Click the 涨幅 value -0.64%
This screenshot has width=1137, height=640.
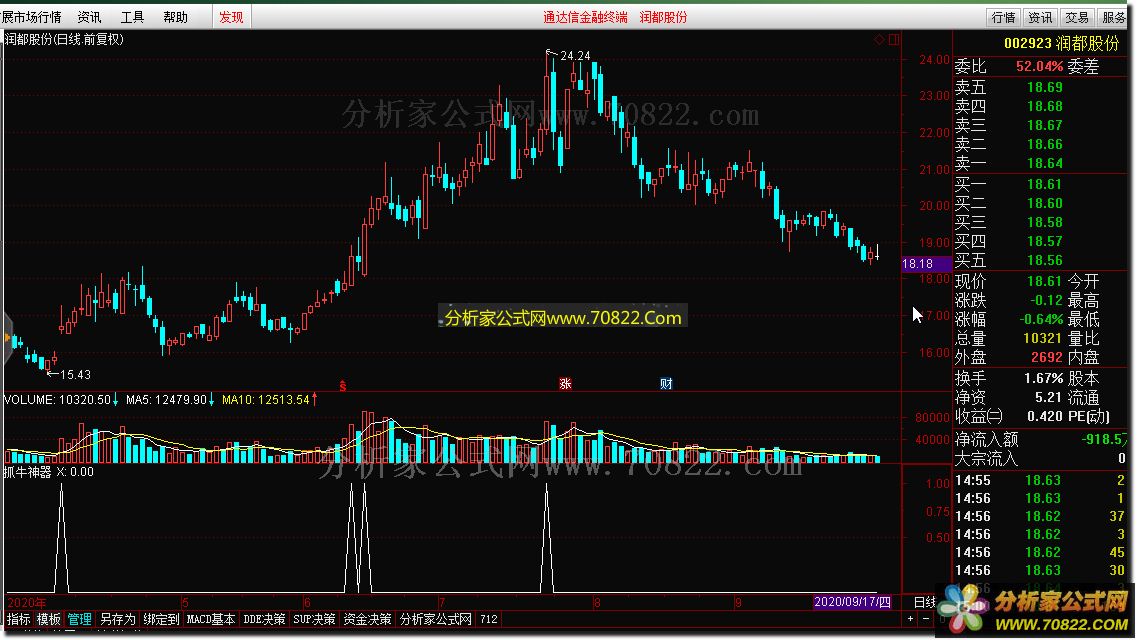click(1041, 319)
